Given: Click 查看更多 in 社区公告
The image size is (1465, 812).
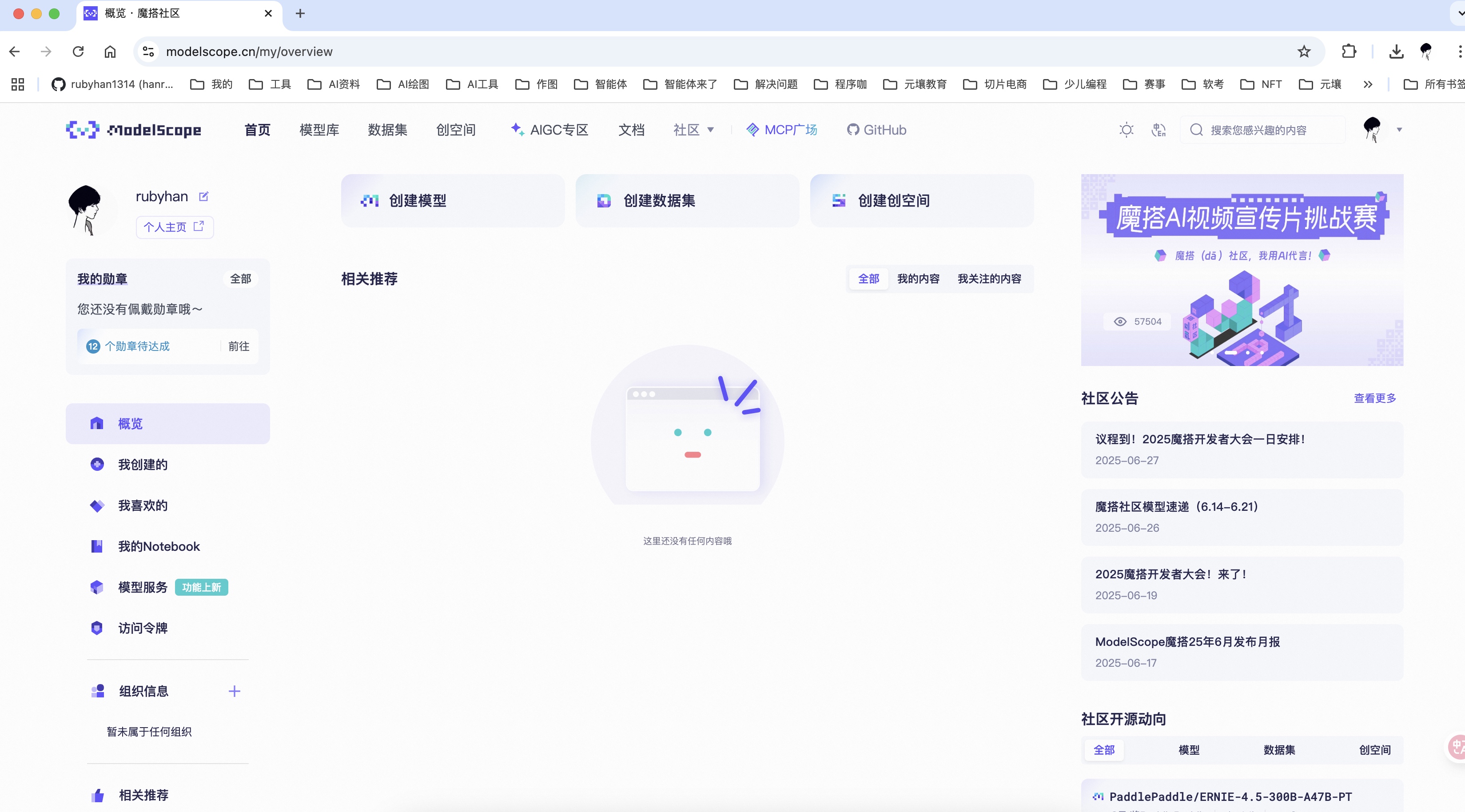Looking at the screenshot, I should [x=1374, y=398].
